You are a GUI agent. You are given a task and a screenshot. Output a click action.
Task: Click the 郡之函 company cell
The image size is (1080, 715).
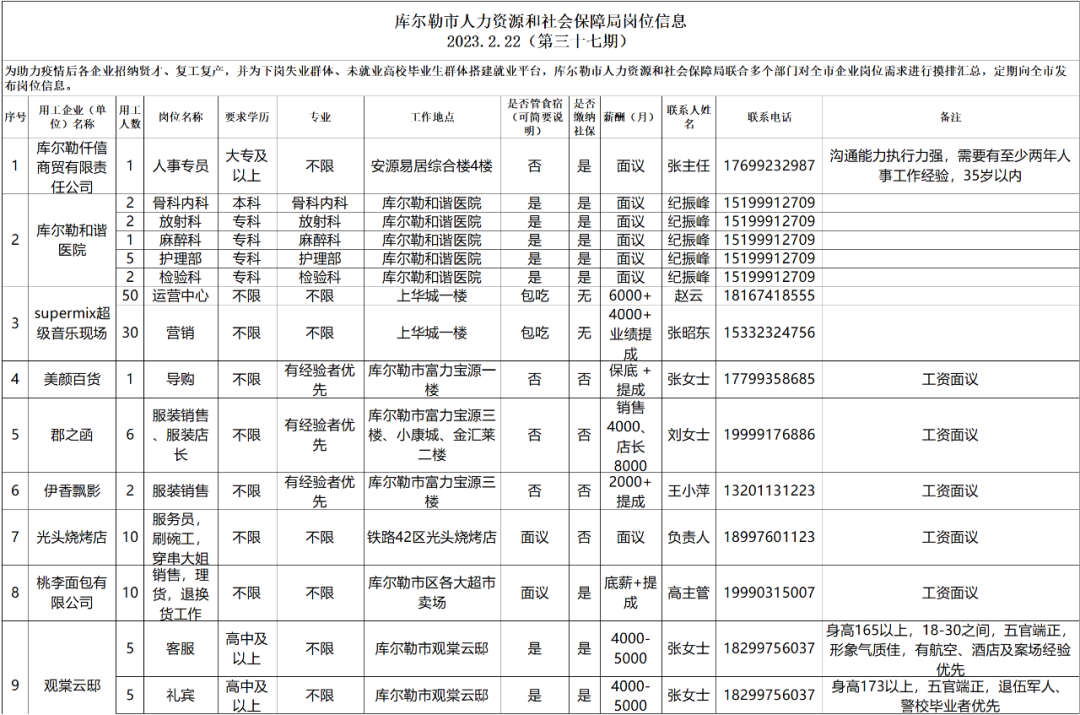[72, 435]
